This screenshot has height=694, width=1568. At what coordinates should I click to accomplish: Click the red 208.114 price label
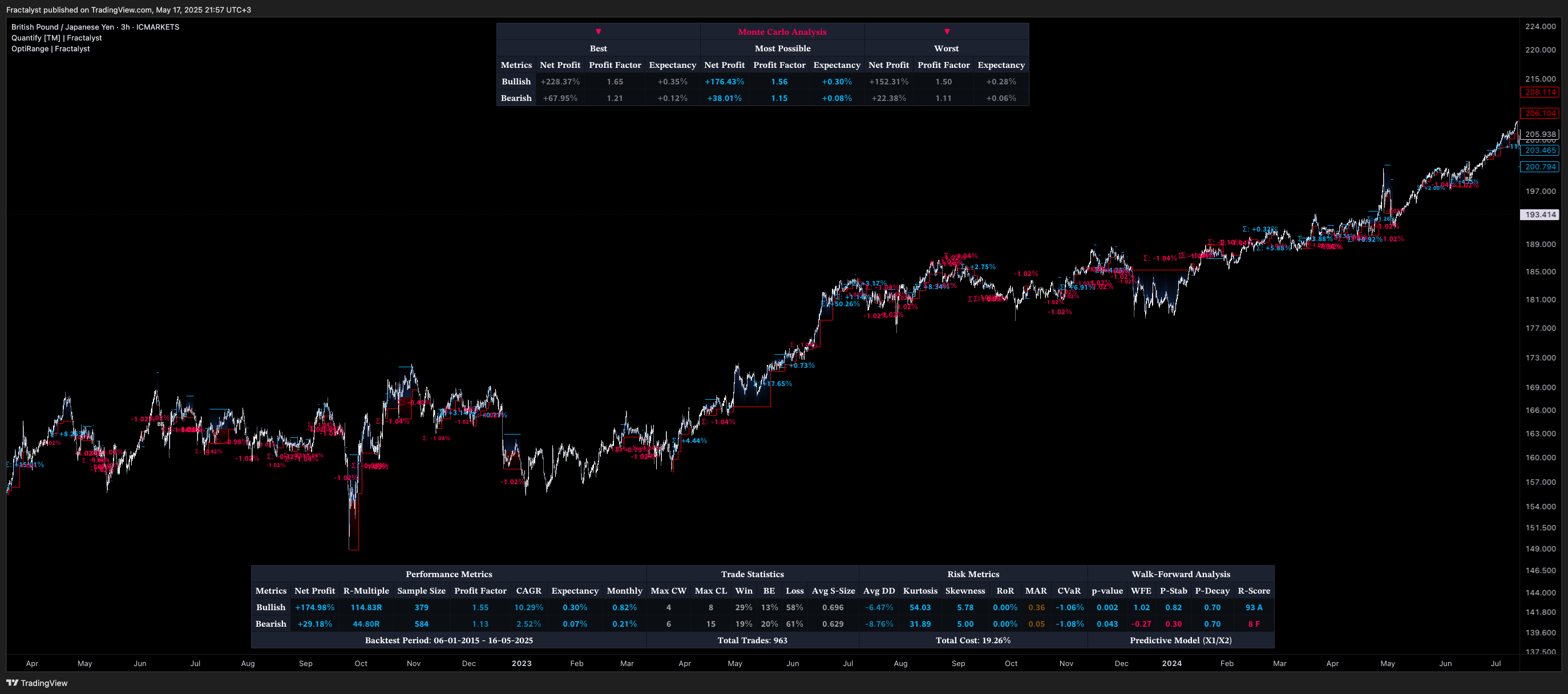[1540, 92]
